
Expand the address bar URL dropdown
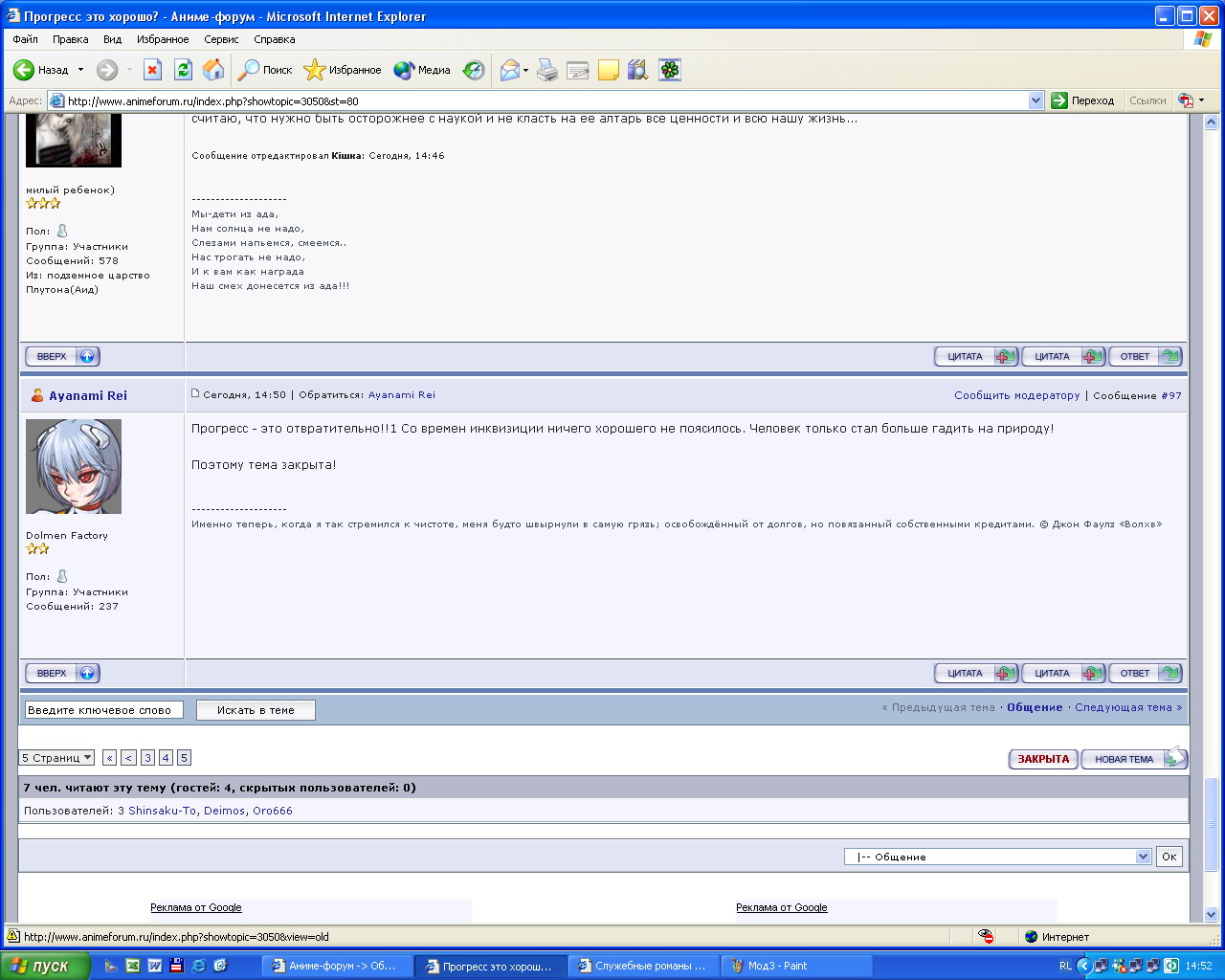pos(1036,100)
